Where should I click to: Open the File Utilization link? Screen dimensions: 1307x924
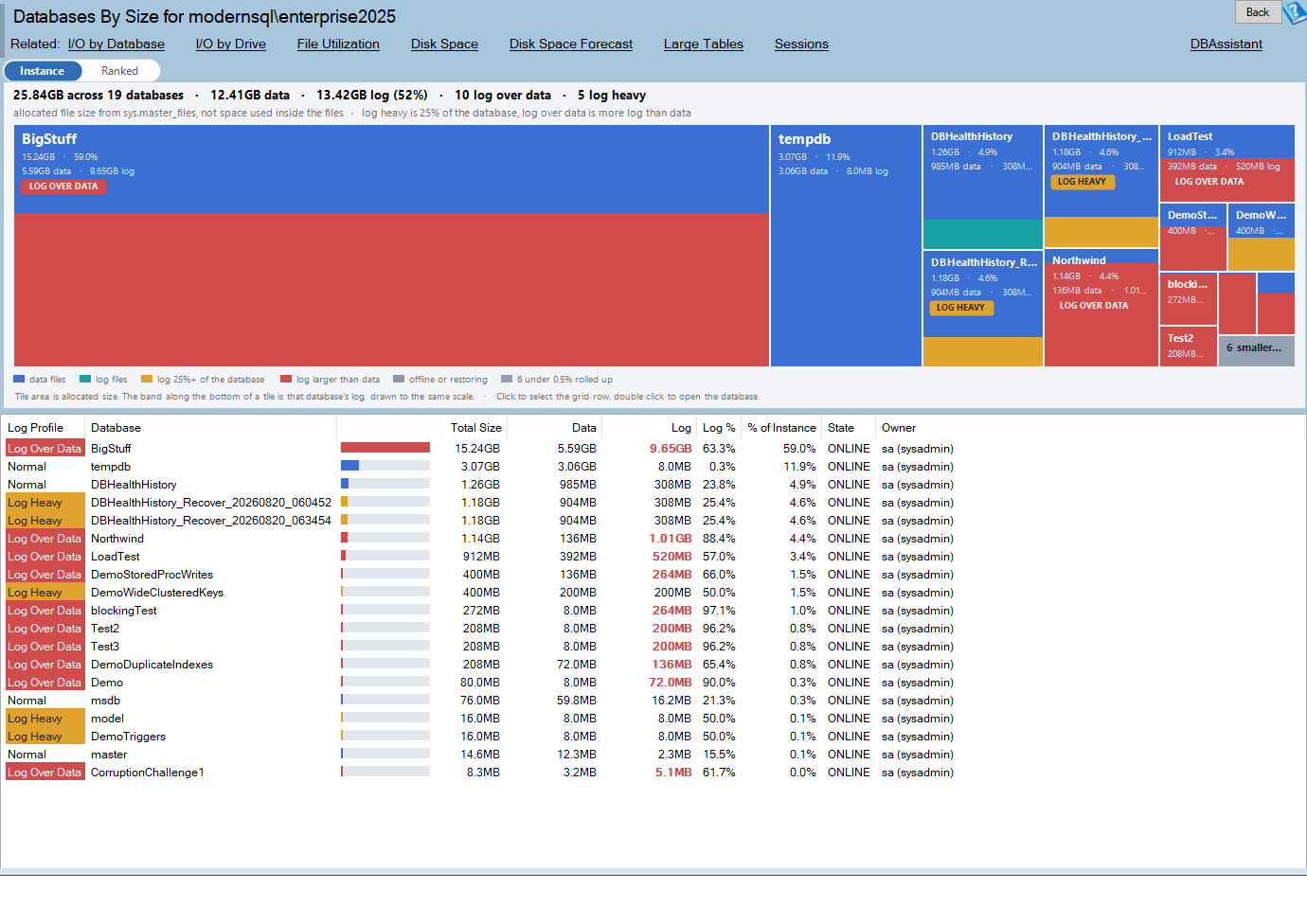pyautogui.click(x=338, y=44)
